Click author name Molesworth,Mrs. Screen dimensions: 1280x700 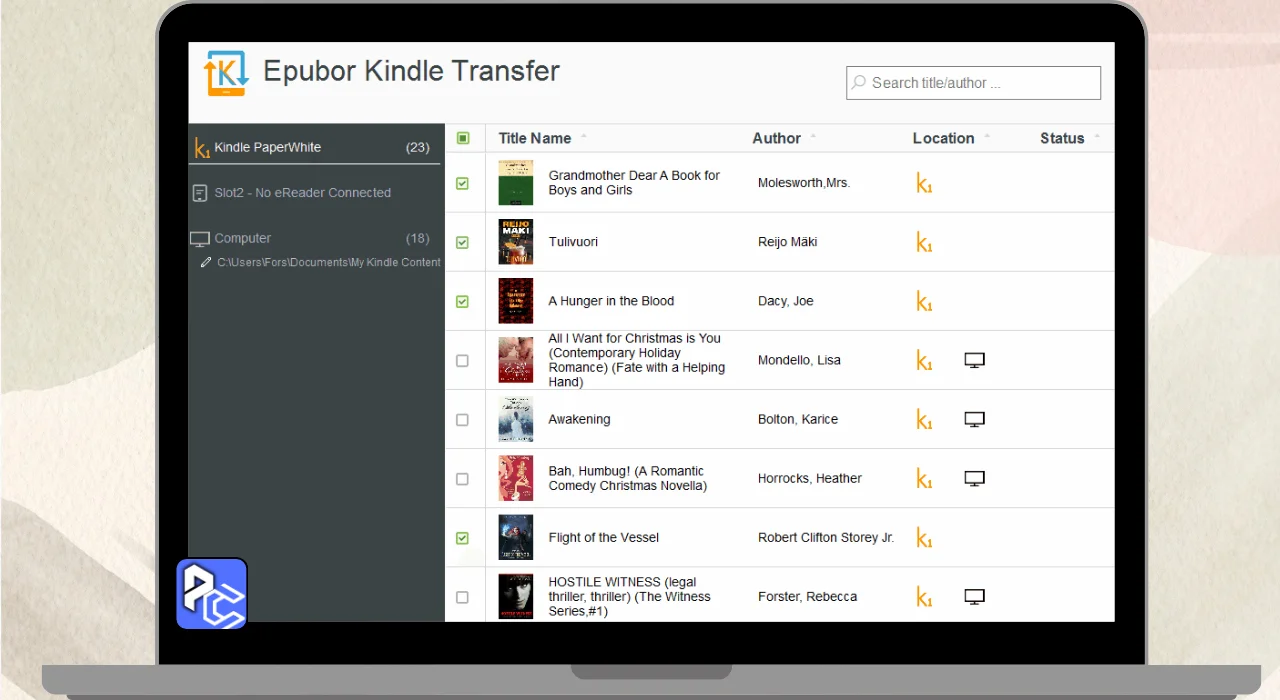(x=804, y=183)
